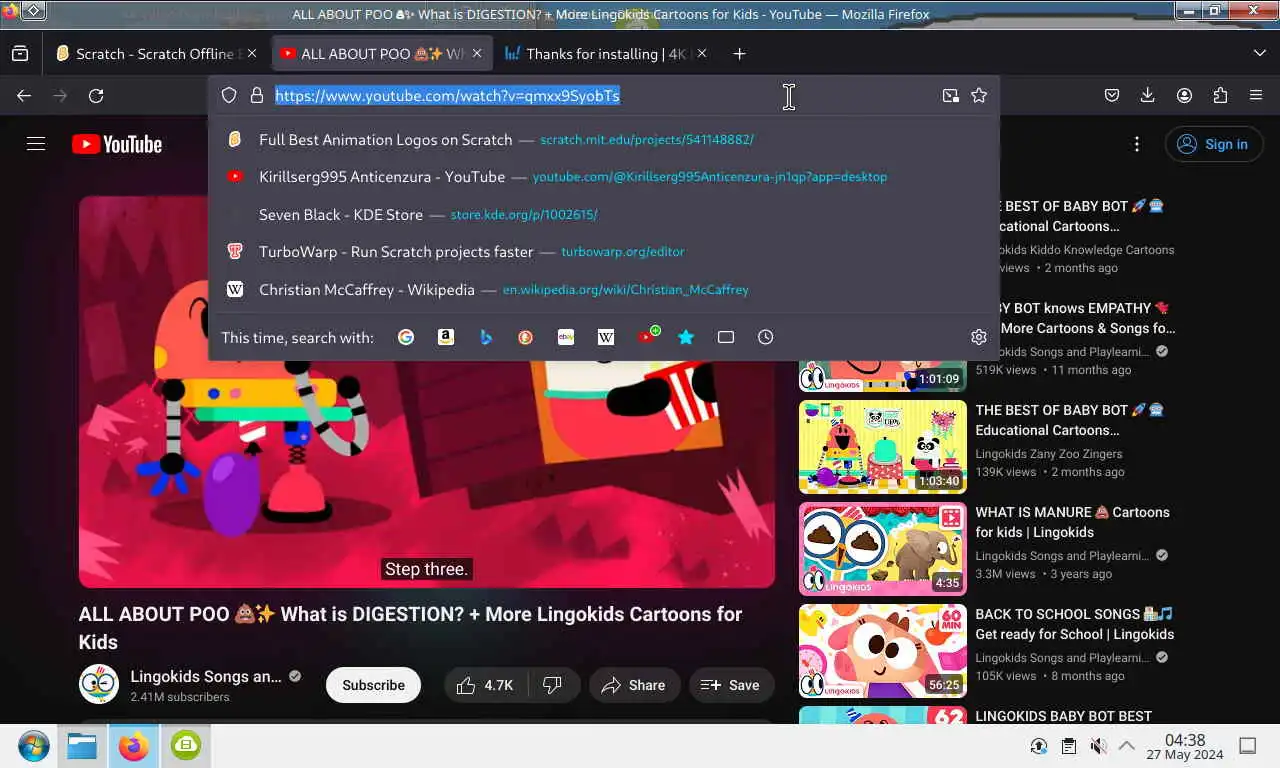Close the Thanks for installing tab

coord(702,53)
